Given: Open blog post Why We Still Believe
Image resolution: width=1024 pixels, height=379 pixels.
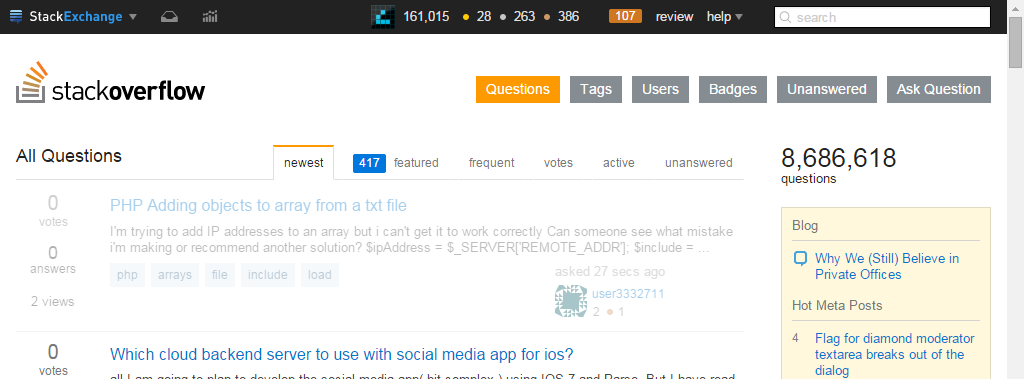Looking at the screenshot, I should [x=887, y=267].
